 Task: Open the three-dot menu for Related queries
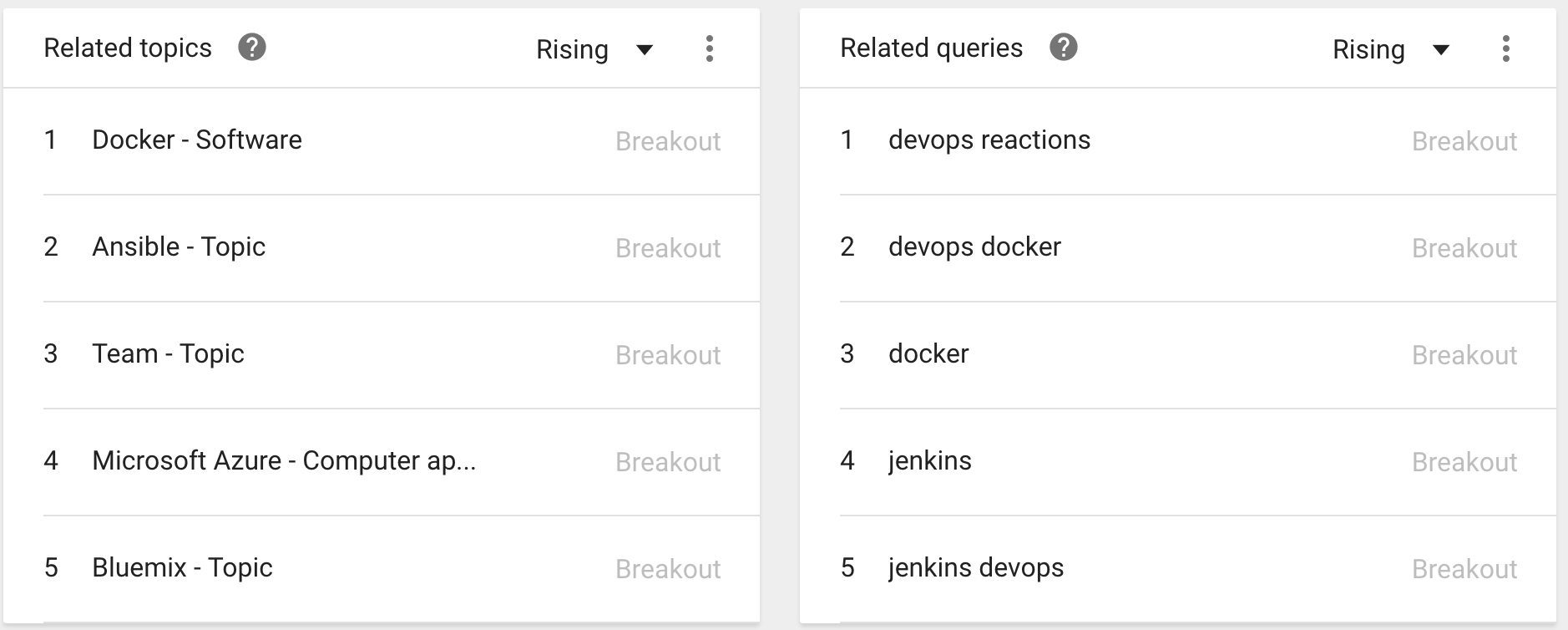1505,48
